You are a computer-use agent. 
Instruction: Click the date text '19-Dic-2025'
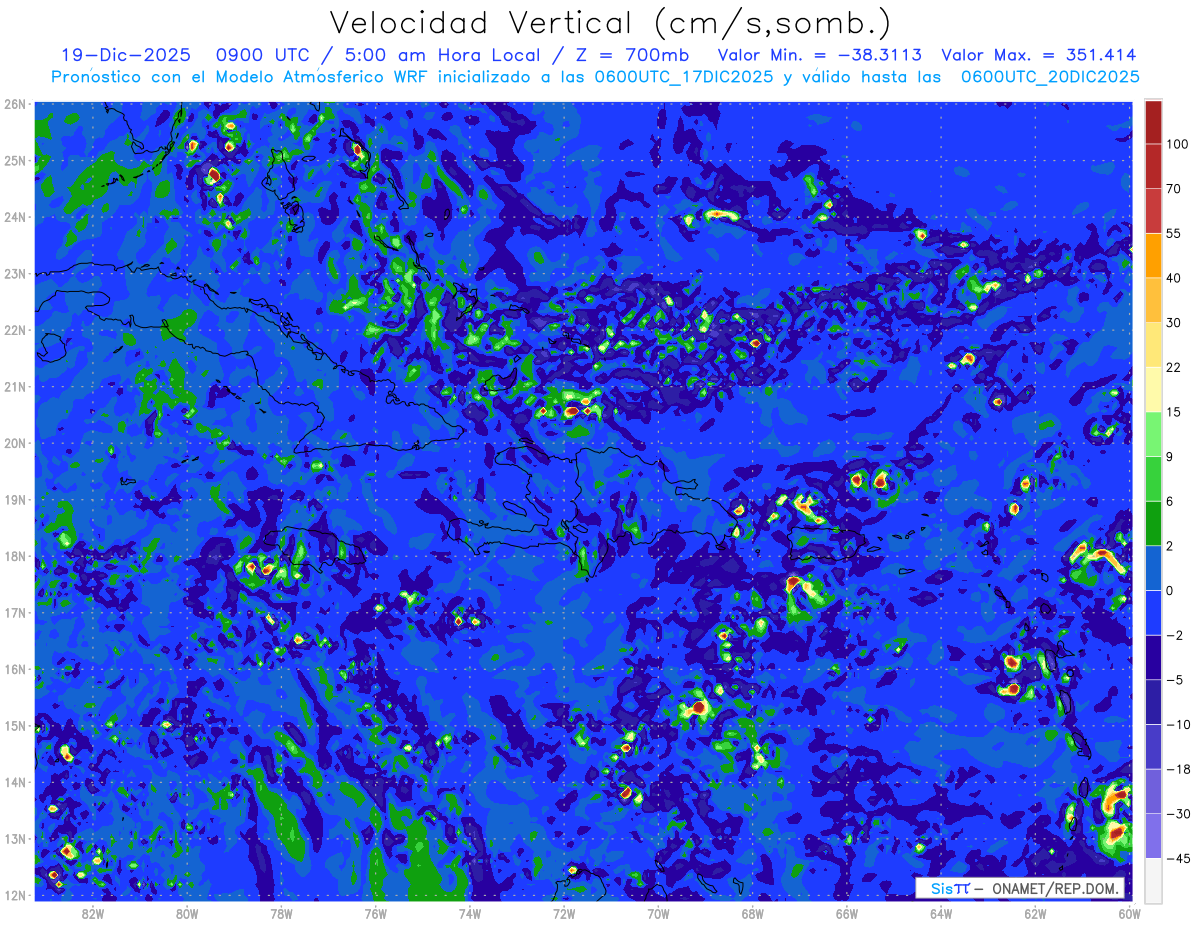(125, 55)
